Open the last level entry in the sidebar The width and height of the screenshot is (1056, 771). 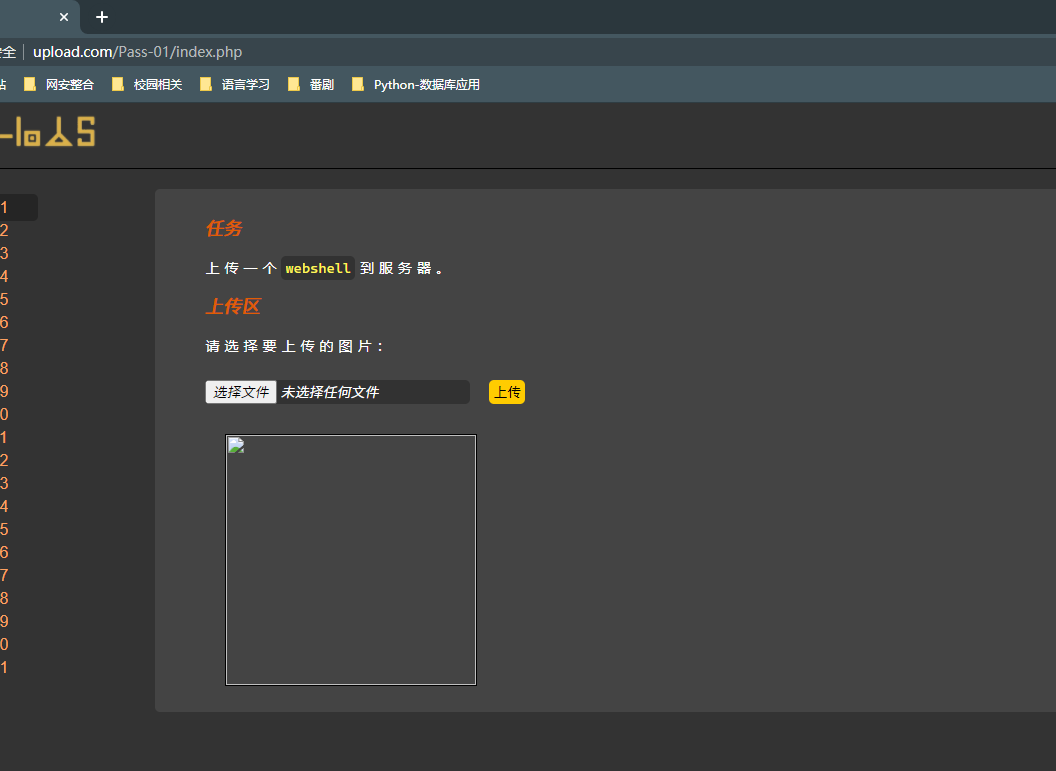(5, 668)
